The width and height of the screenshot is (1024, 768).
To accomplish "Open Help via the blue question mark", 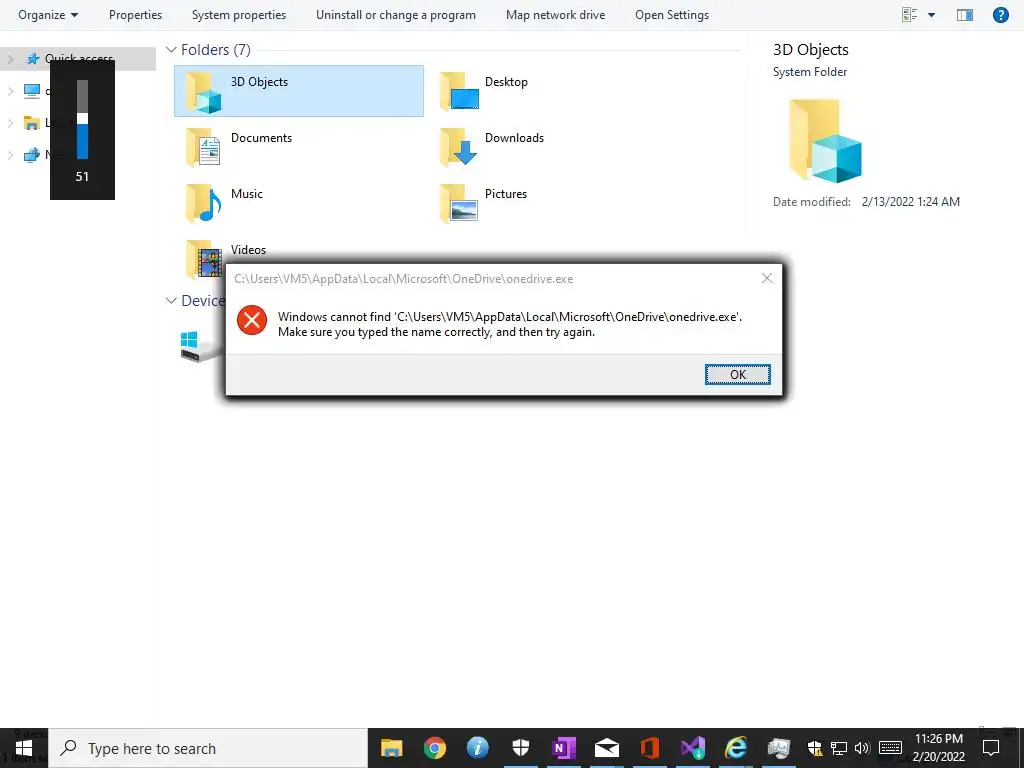I will [x=1000, y=14].
